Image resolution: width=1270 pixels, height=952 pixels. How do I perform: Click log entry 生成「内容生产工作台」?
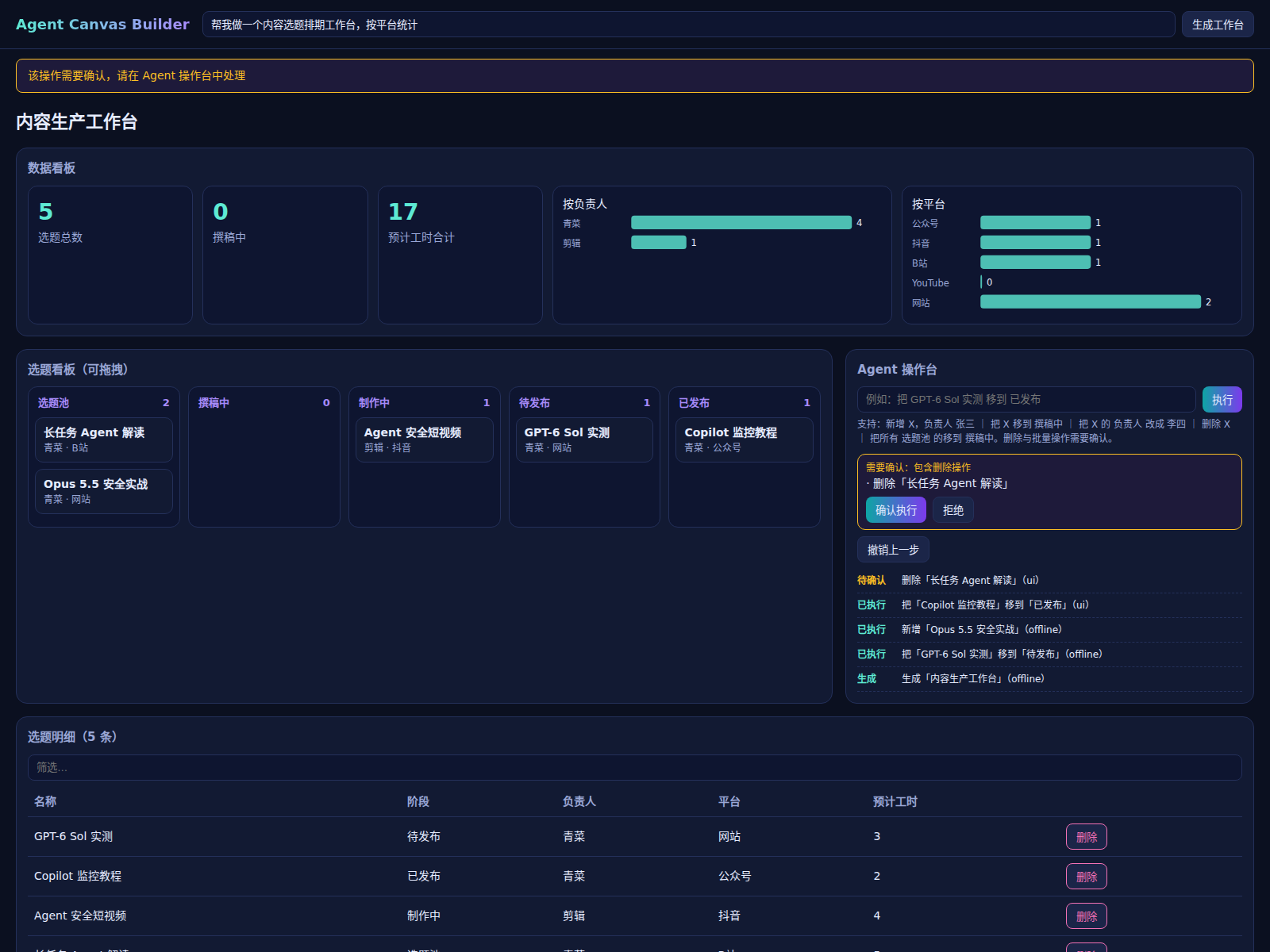point(1049,678)
